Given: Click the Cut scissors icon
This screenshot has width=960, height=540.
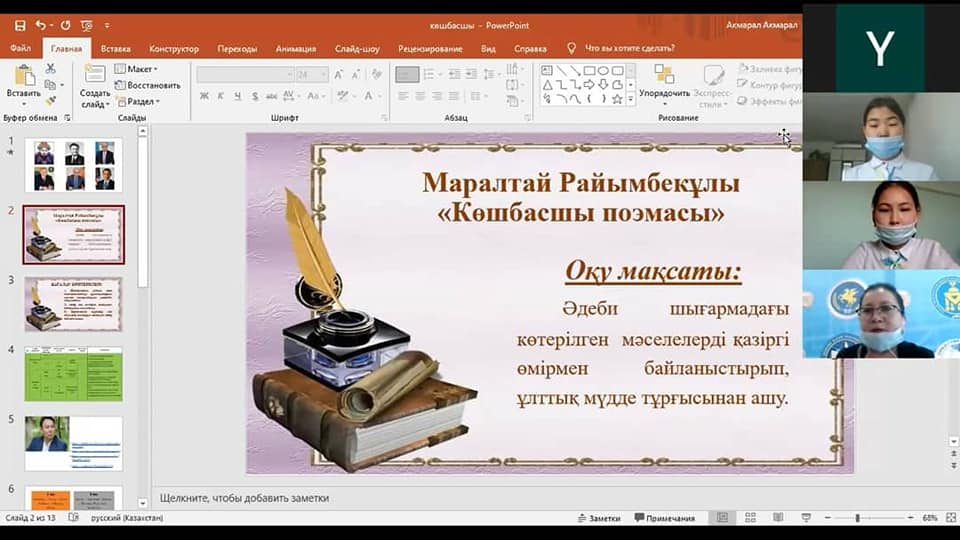Looking at the screenshot, I should 50,69.
